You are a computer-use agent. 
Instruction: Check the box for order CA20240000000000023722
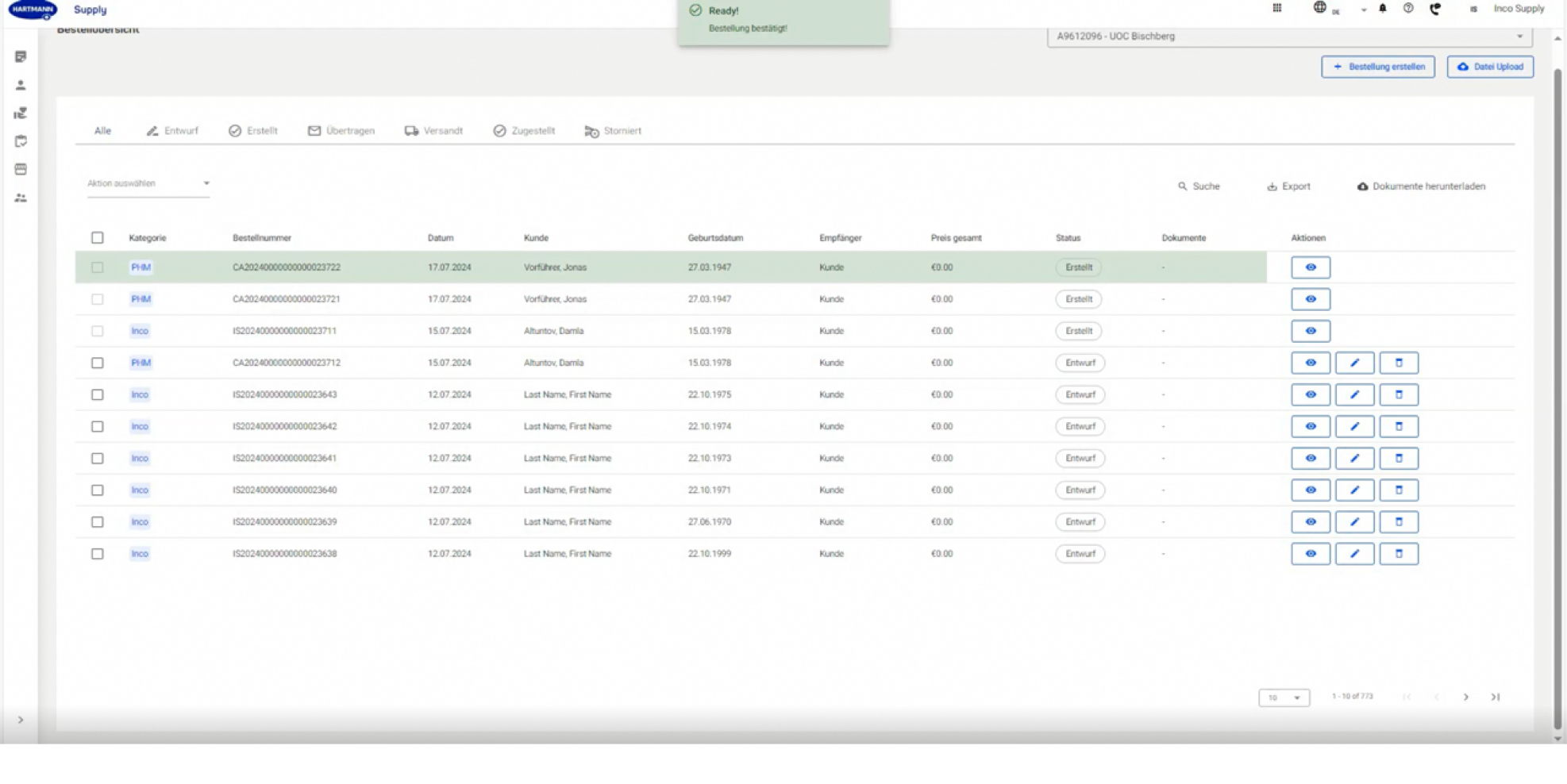[x=97, y=267]
